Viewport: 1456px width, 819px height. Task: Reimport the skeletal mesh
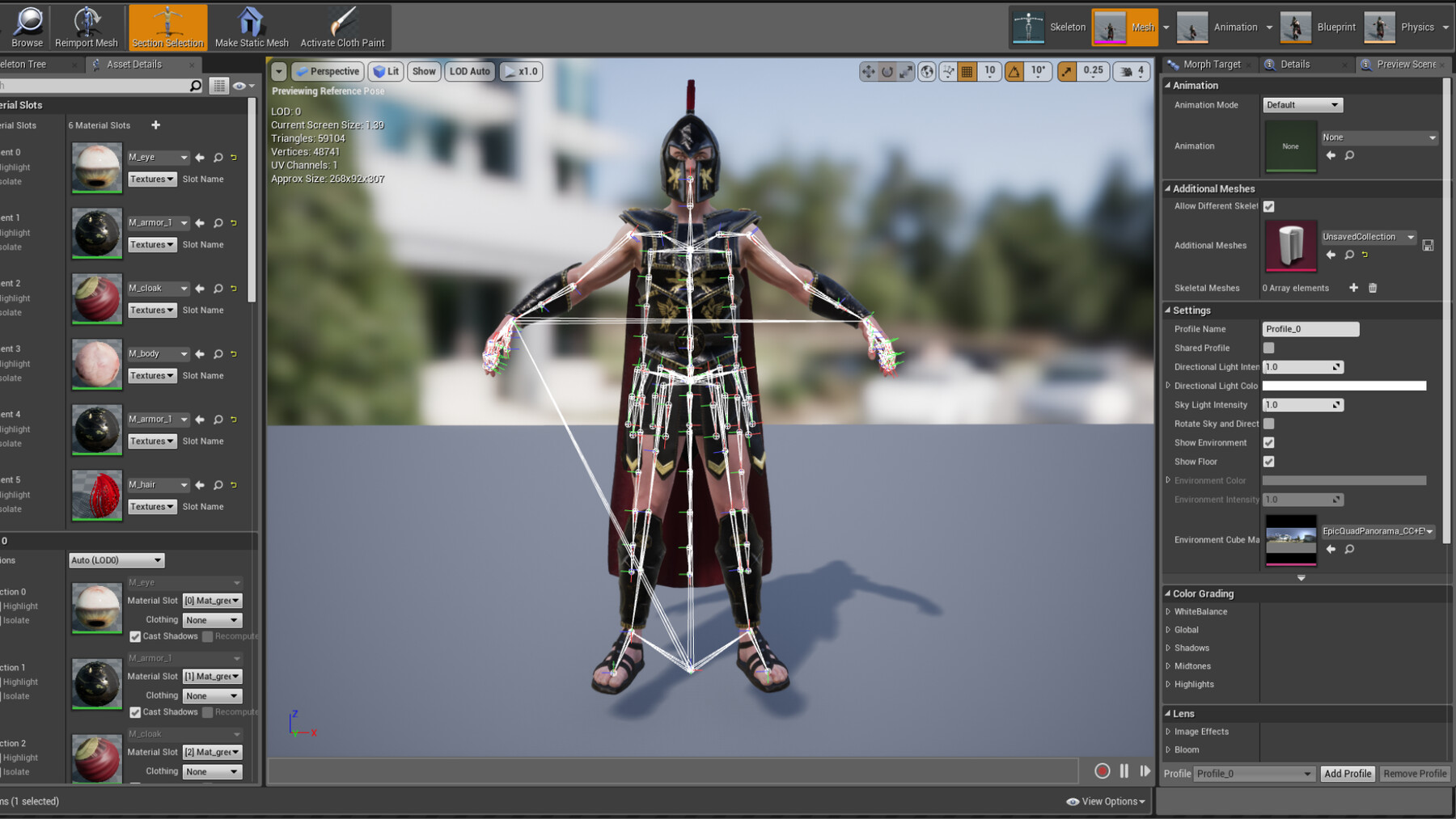point(87,27)
